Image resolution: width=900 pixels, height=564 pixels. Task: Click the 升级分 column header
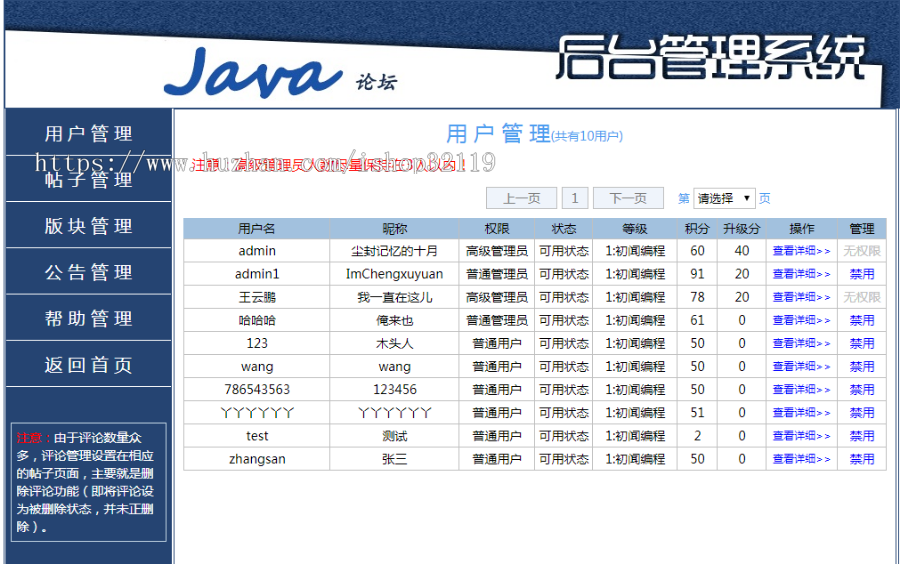[x=742, y=228]
